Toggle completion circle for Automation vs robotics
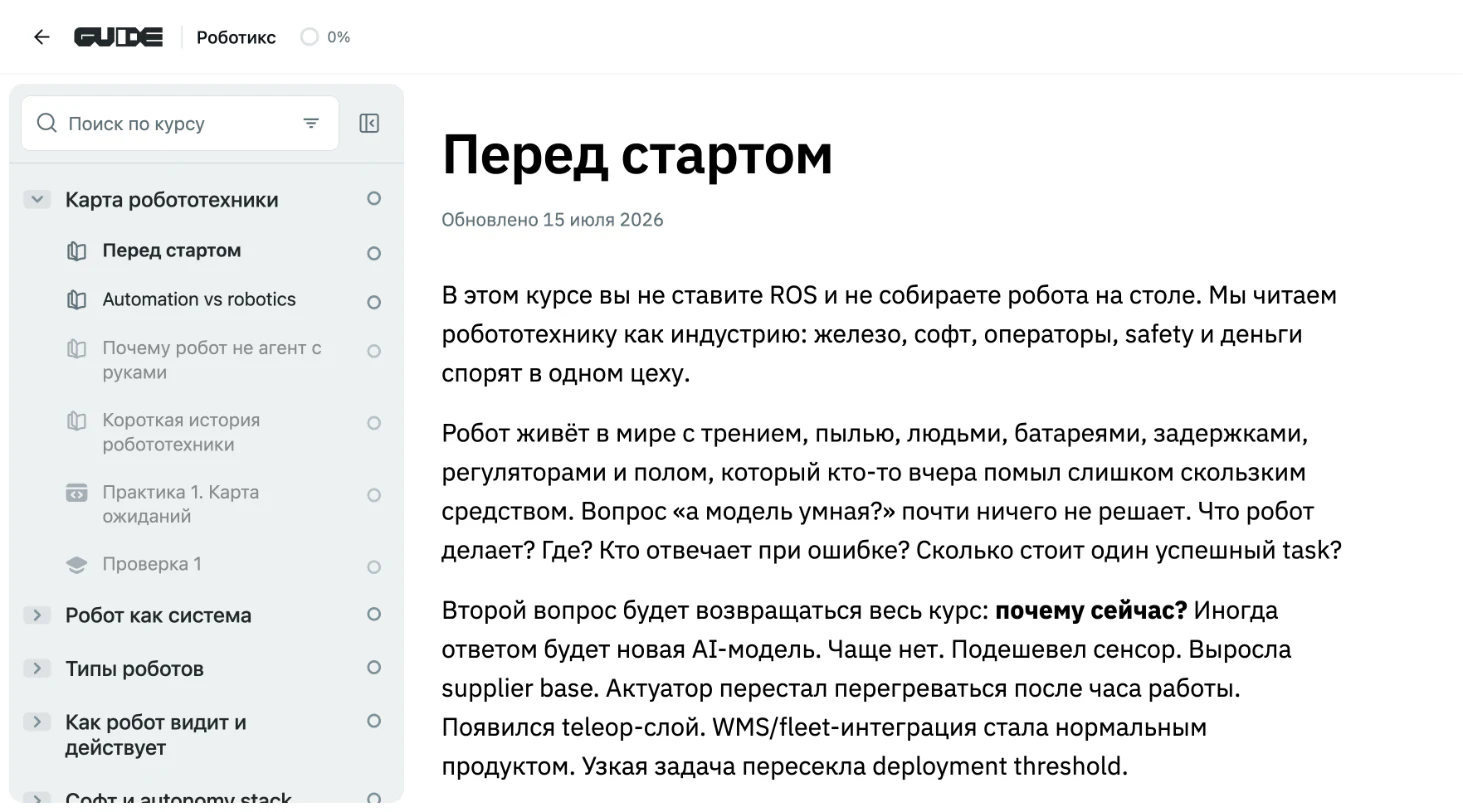This screenshot has height=812, width=1463. pyautogui.click(x=374, y=302)
